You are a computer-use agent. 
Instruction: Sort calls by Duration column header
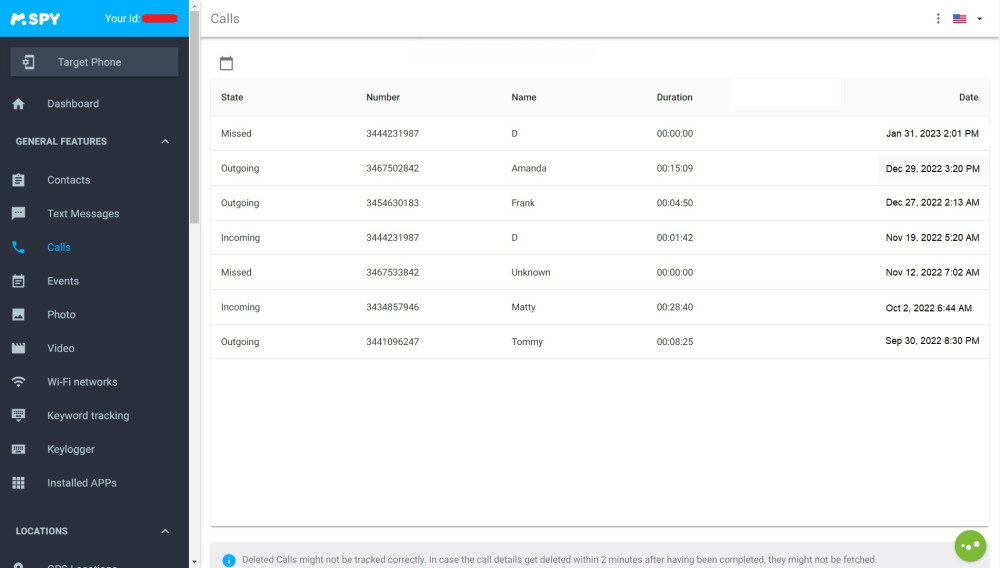(x=674, y=98)
